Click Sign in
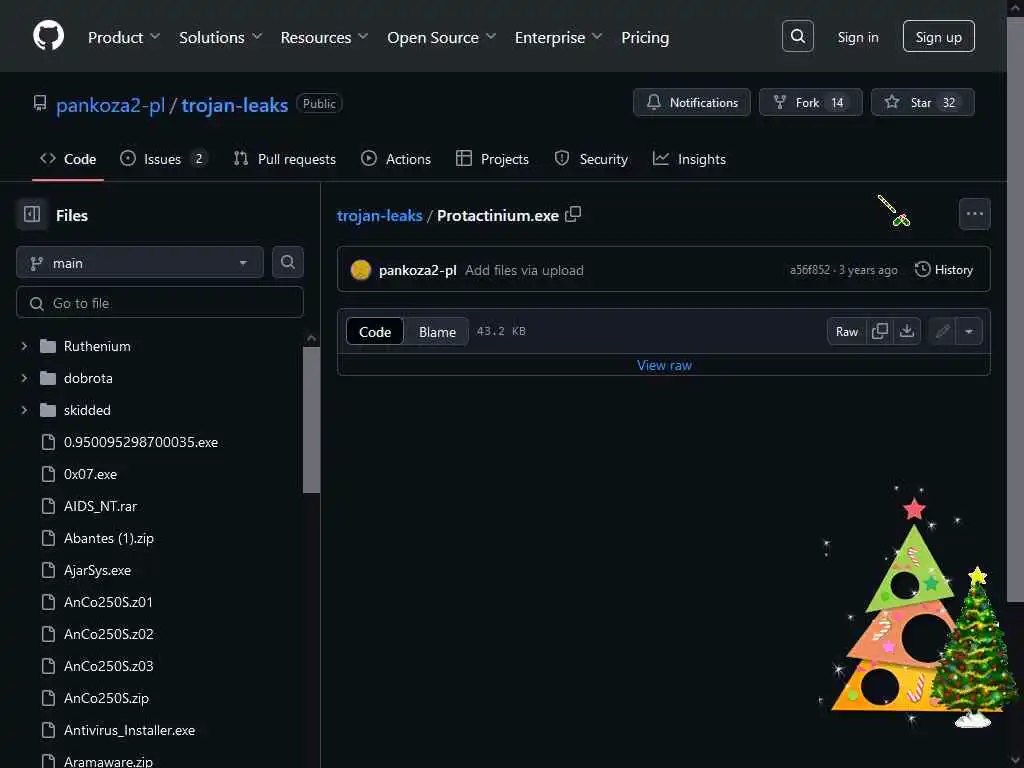Image resolution: width=1024 pixels, height=768 pixels. point(857,37)
